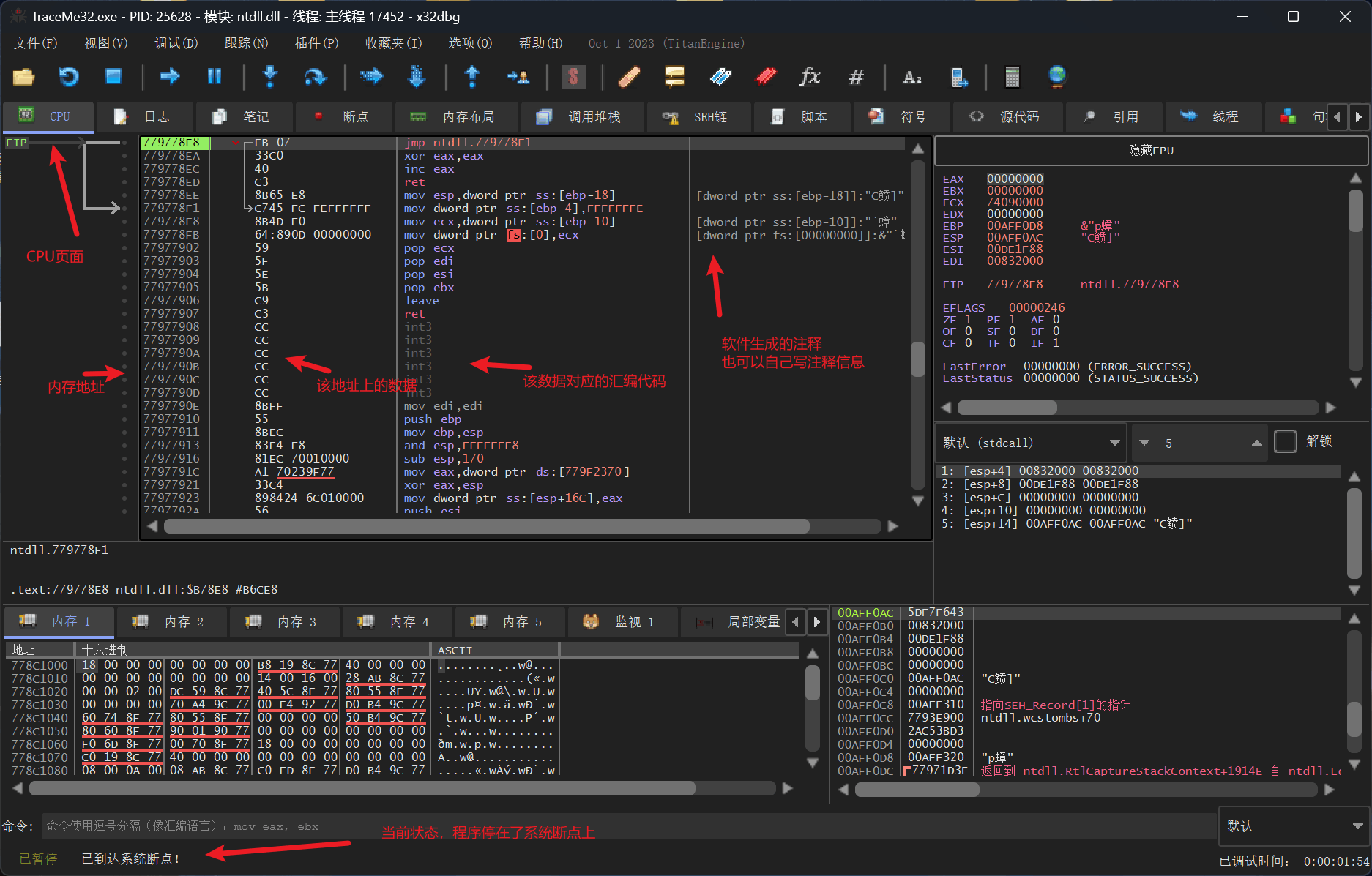
Task: Click the run till return icon
Action: pyautogui.click(x=472, y=76)
